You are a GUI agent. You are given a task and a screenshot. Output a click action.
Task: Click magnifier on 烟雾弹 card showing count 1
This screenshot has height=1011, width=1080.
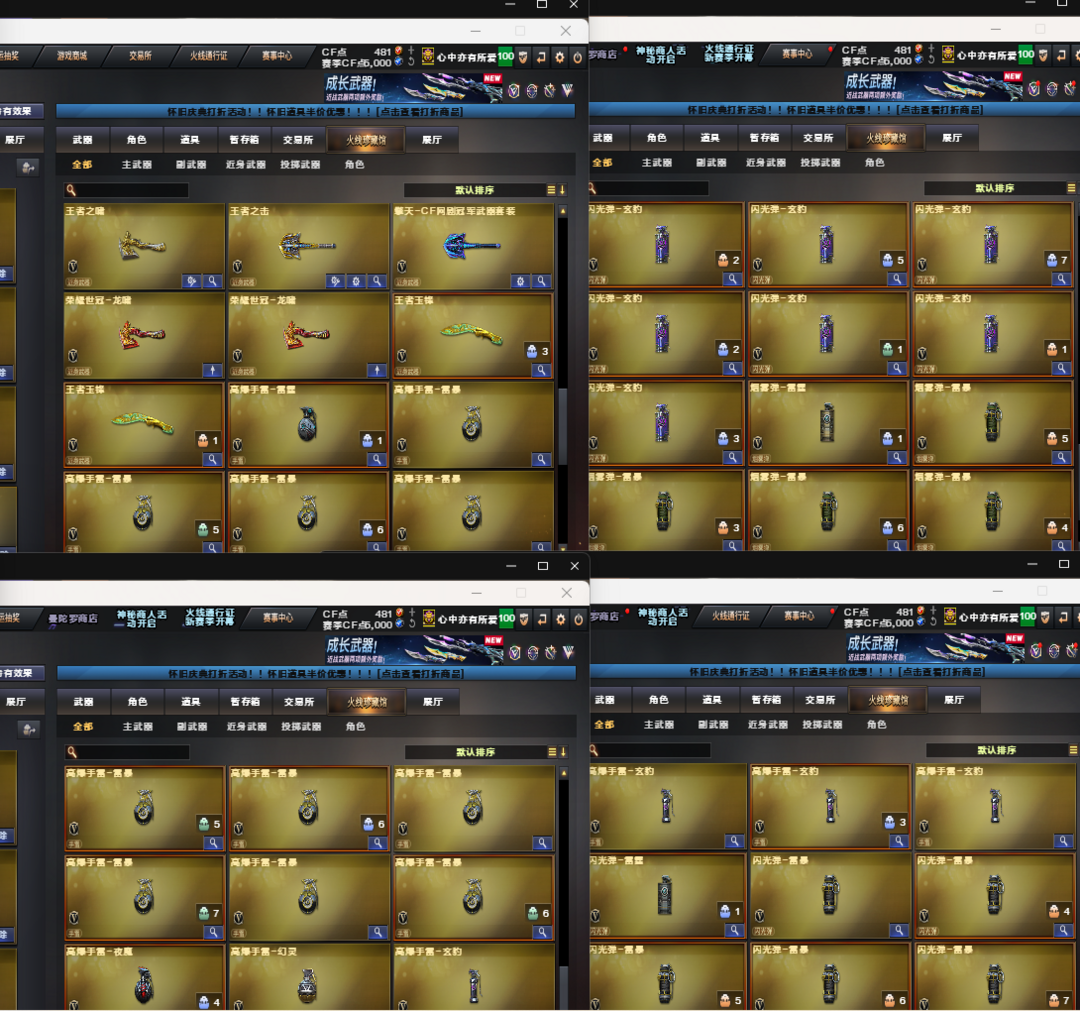pyautogui.click(x=898, y=458)
